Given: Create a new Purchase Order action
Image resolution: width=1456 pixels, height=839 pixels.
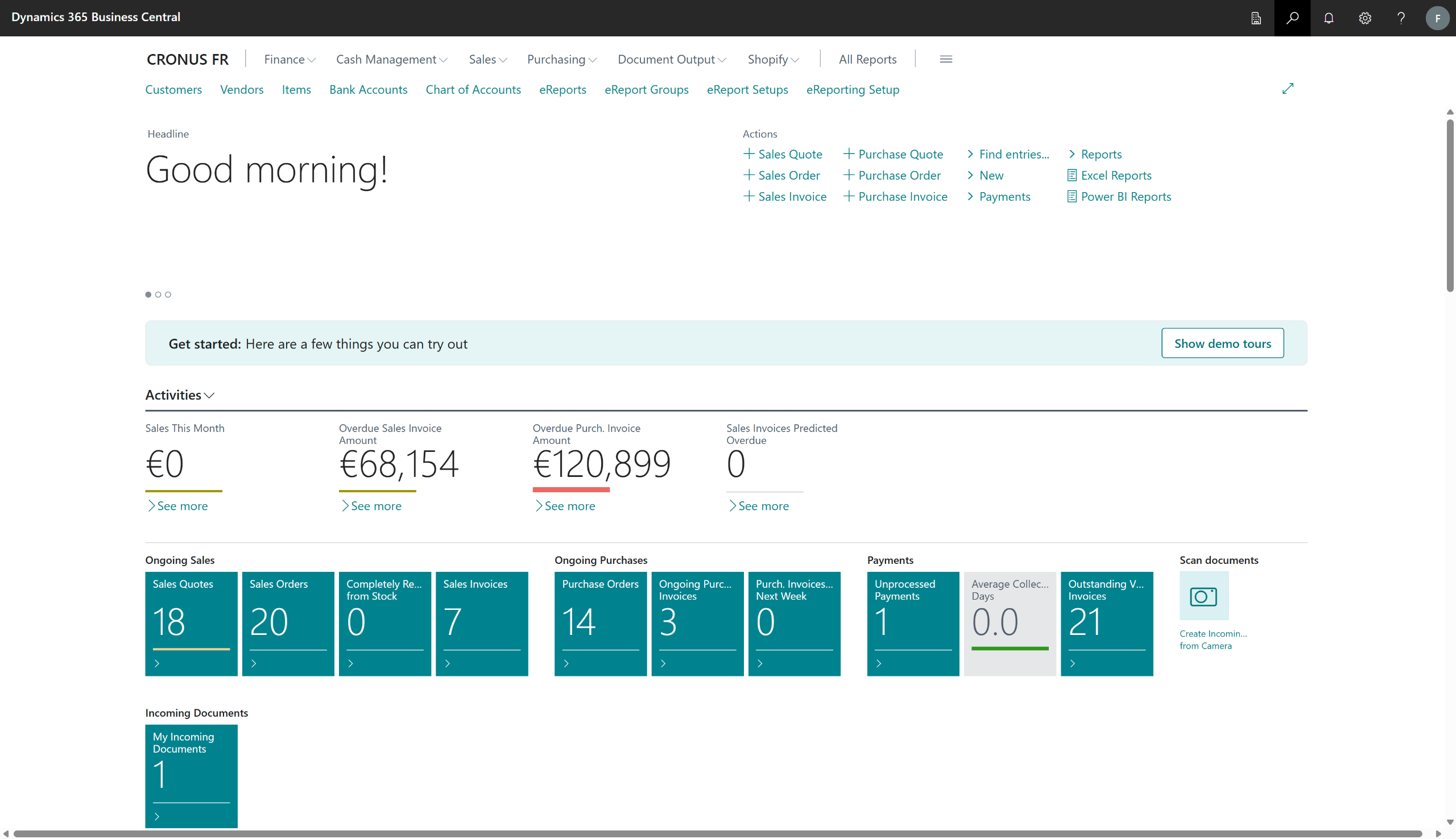Looking at the screenshot, I should point(892,175).
